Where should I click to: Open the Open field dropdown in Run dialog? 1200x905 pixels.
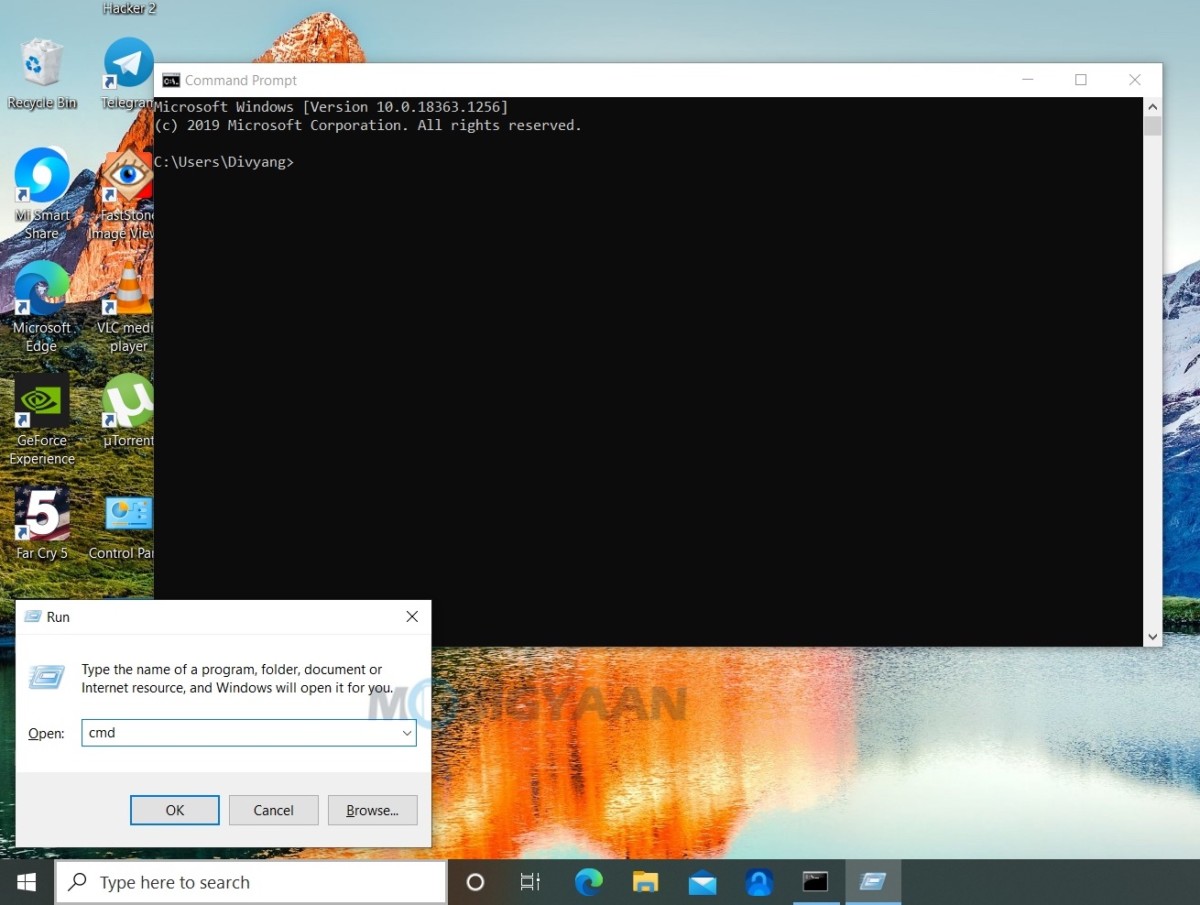pos(407,733)
